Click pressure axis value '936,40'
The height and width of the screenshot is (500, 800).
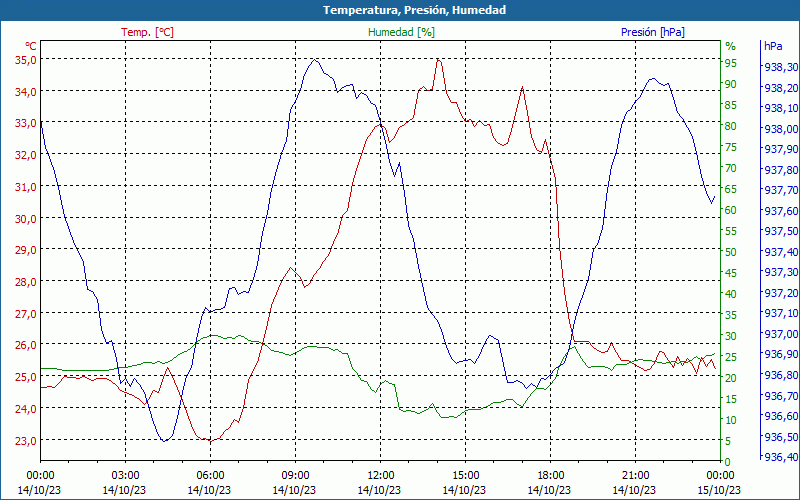781,457
